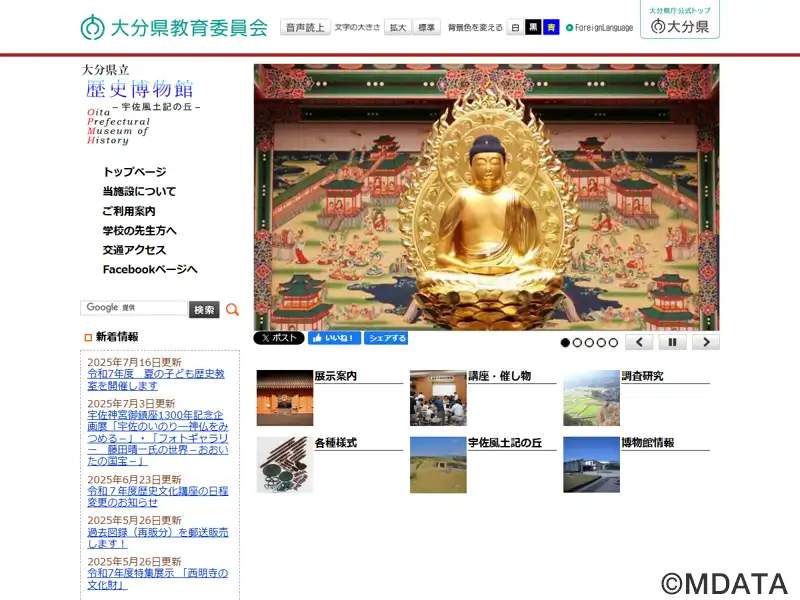The height and width of the screenshot is (600, 800).
Task: Click the orange magnifier search icon
Action: [x=232, y=309]
